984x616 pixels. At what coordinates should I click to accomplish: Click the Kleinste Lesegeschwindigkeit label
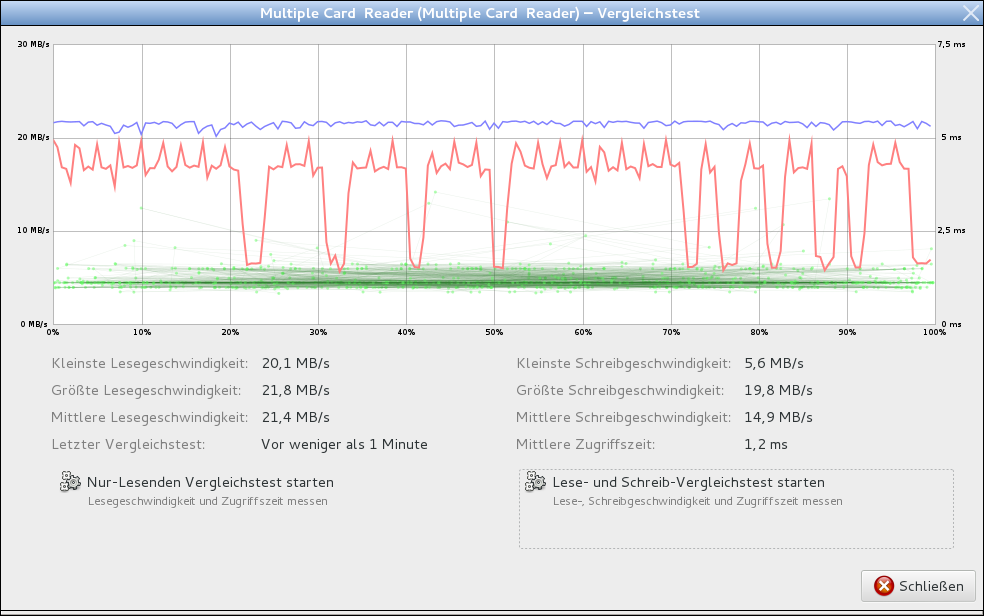[149, 363]
